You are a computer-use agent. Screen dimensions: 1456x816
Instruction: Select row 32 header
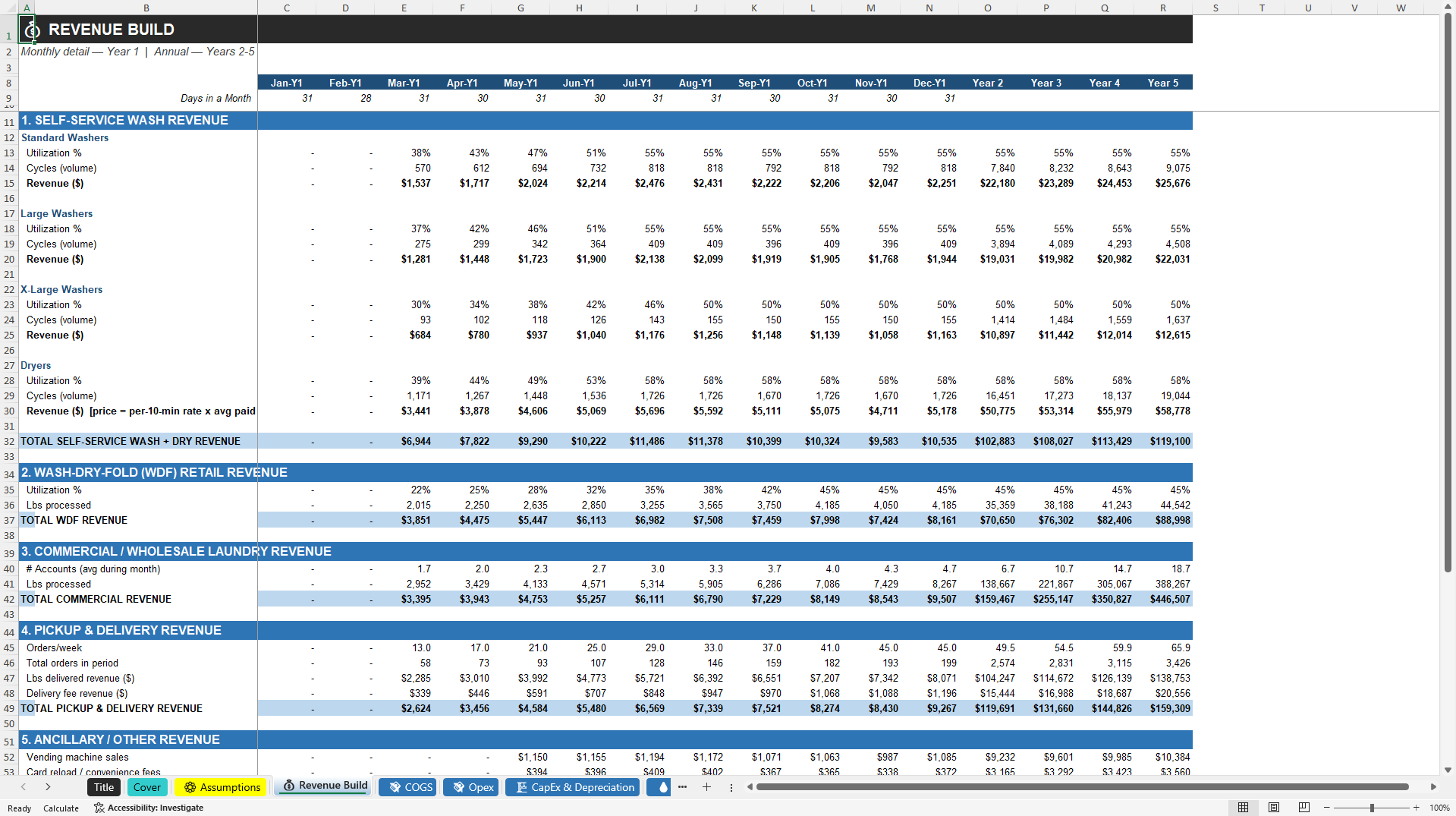coord(9,441)
